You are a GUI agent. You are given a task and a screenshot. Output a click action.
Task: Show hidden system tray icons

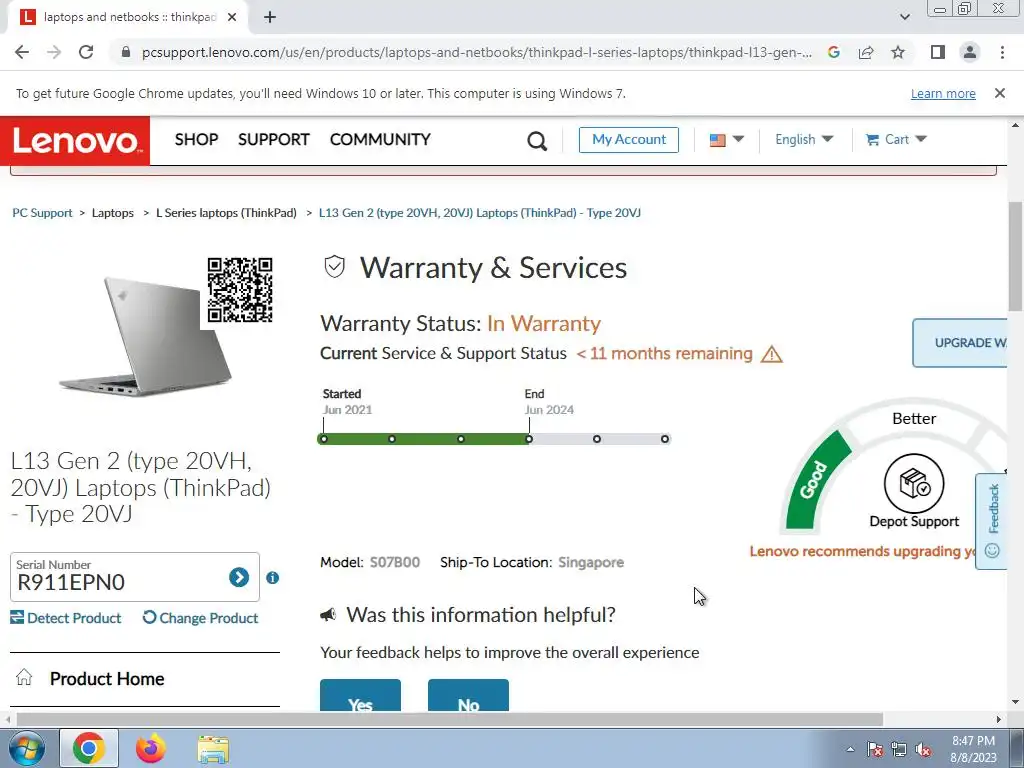(x=850, y=749)
